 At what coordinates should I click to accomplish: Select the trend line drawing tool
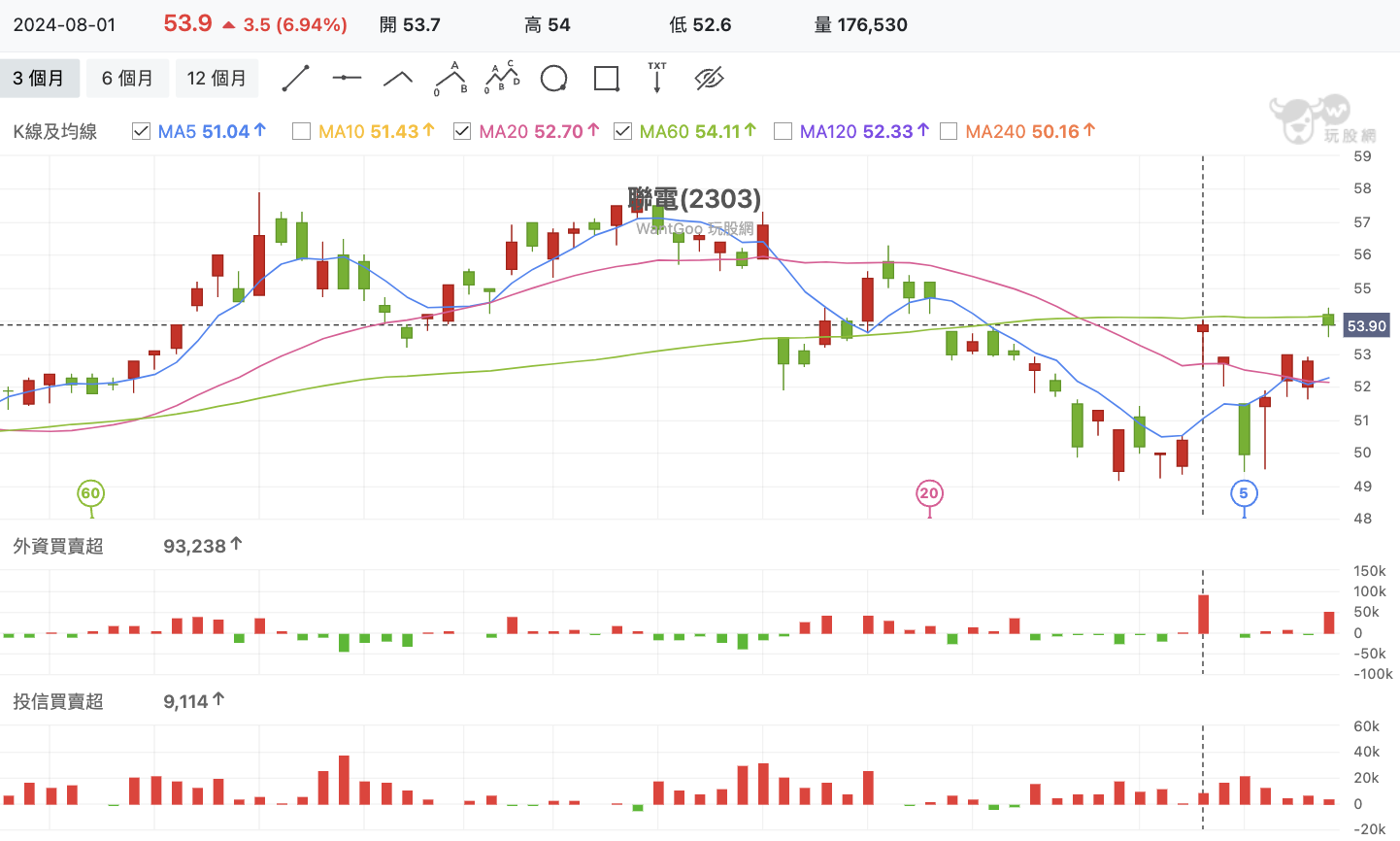tap(295, 79)
